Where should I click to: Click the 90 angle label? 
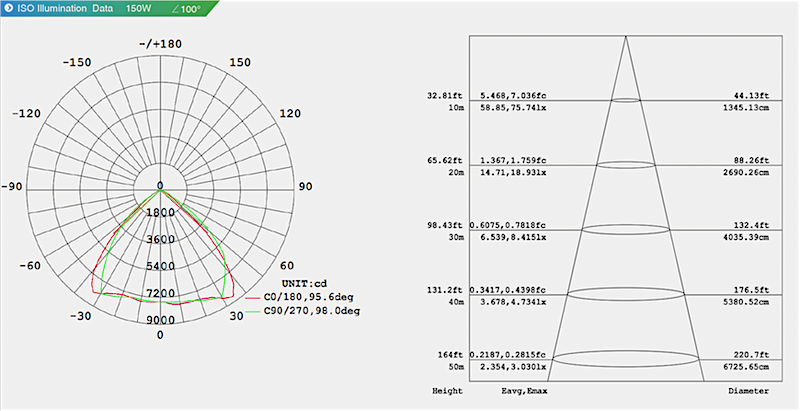(x=305, y=187)
